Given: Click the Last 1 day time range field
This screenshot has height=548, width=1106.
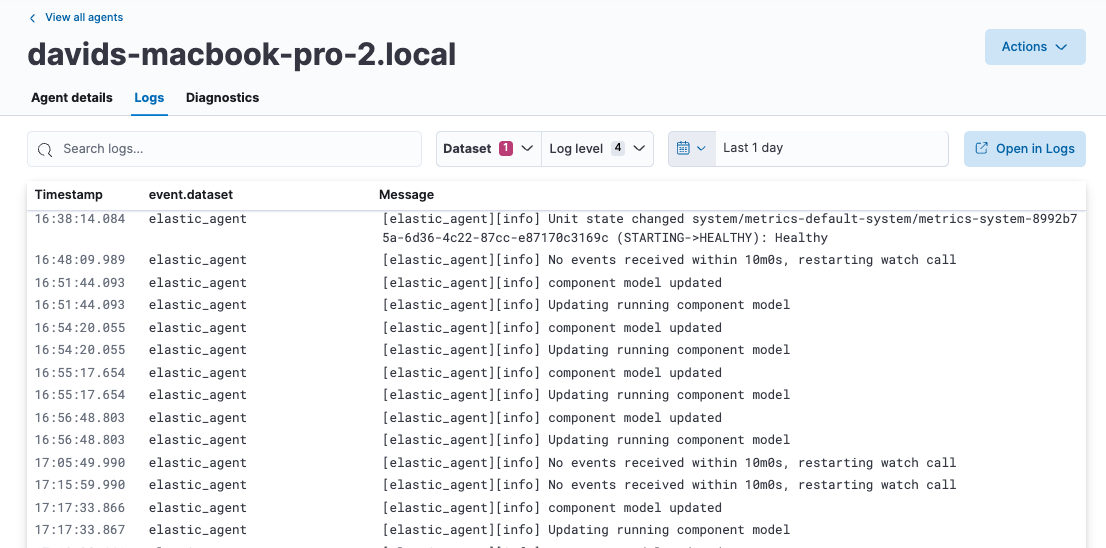Looking at the screenshot, I should pos(830,148).
